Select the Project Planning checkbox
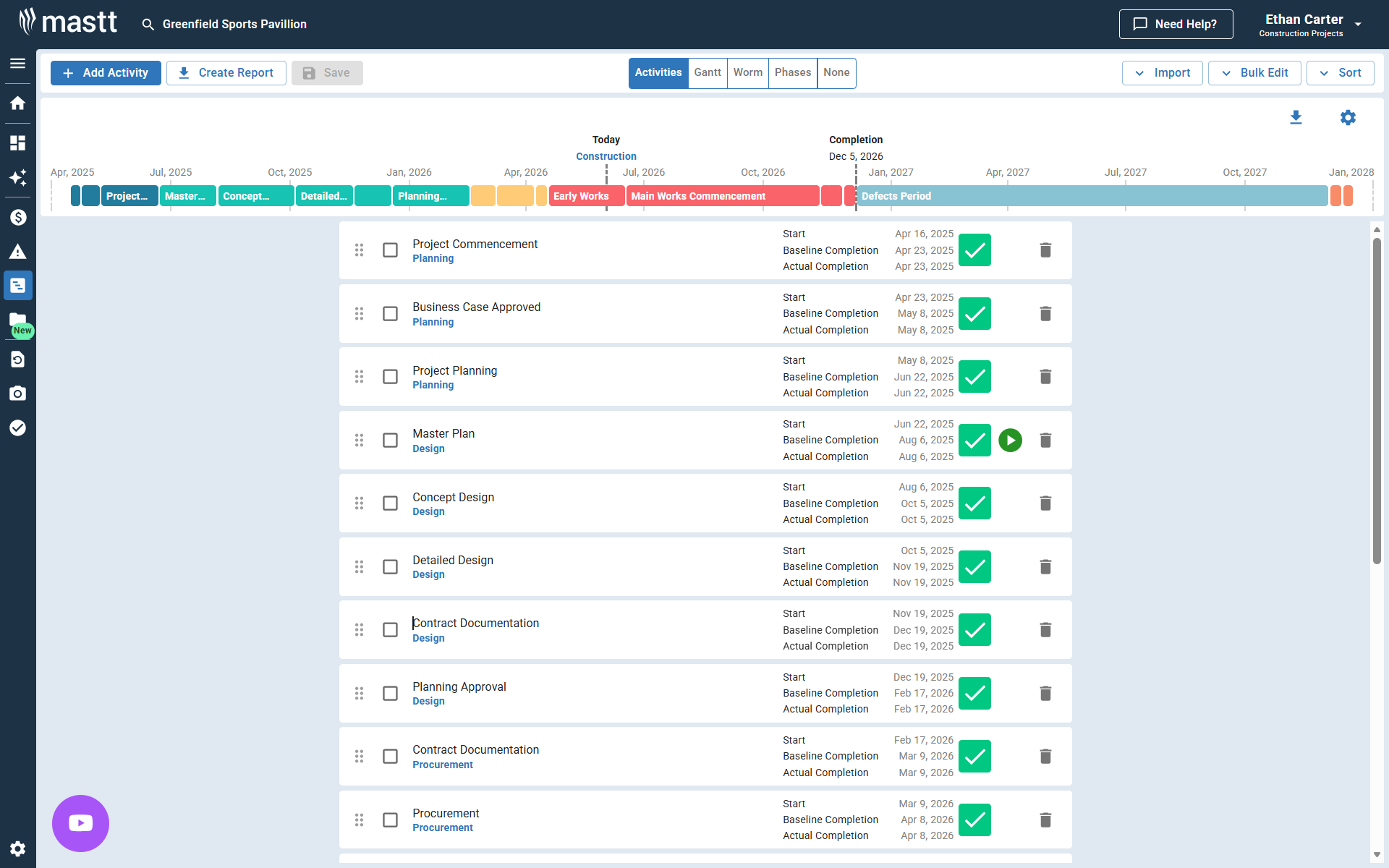1389x868 pixels. pos(390,377)
